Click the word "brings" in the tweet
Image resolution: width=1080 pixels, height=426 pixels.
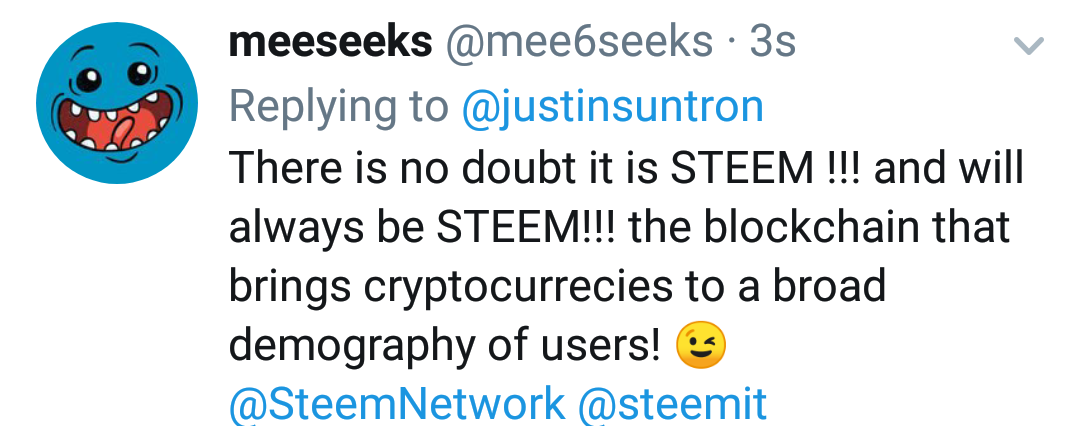tap(289, 287)
